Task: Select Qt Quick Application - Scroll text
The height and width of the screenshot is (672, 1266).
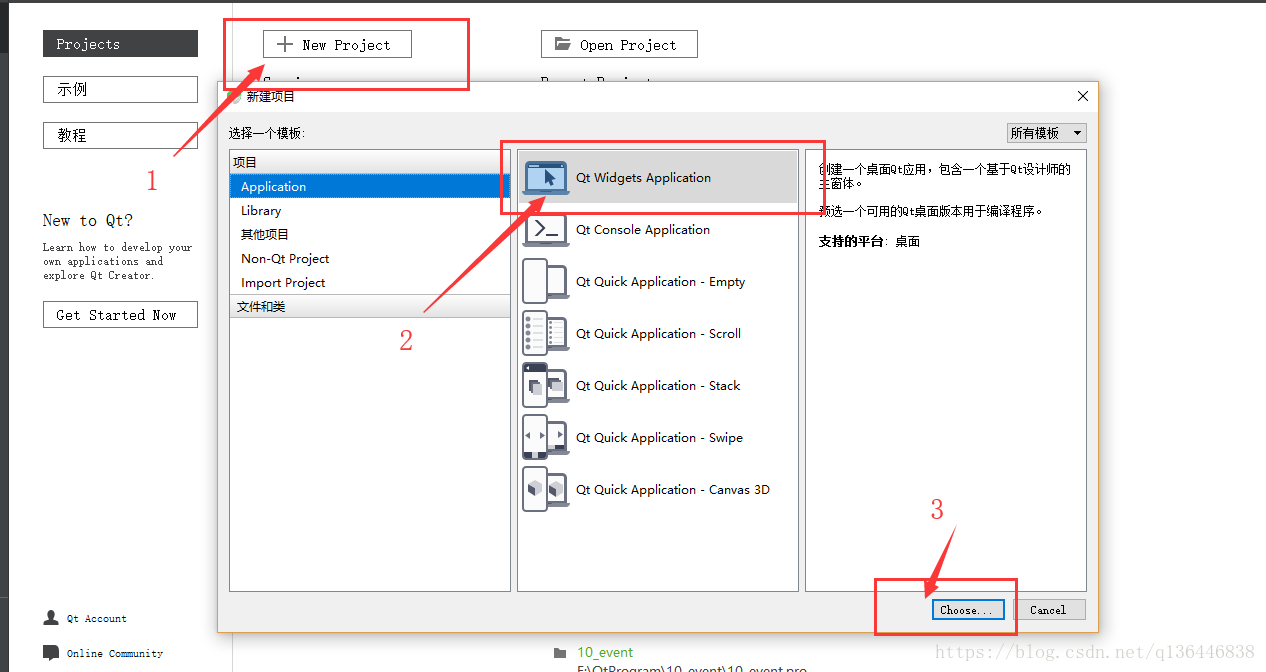Action: point(658,334)
